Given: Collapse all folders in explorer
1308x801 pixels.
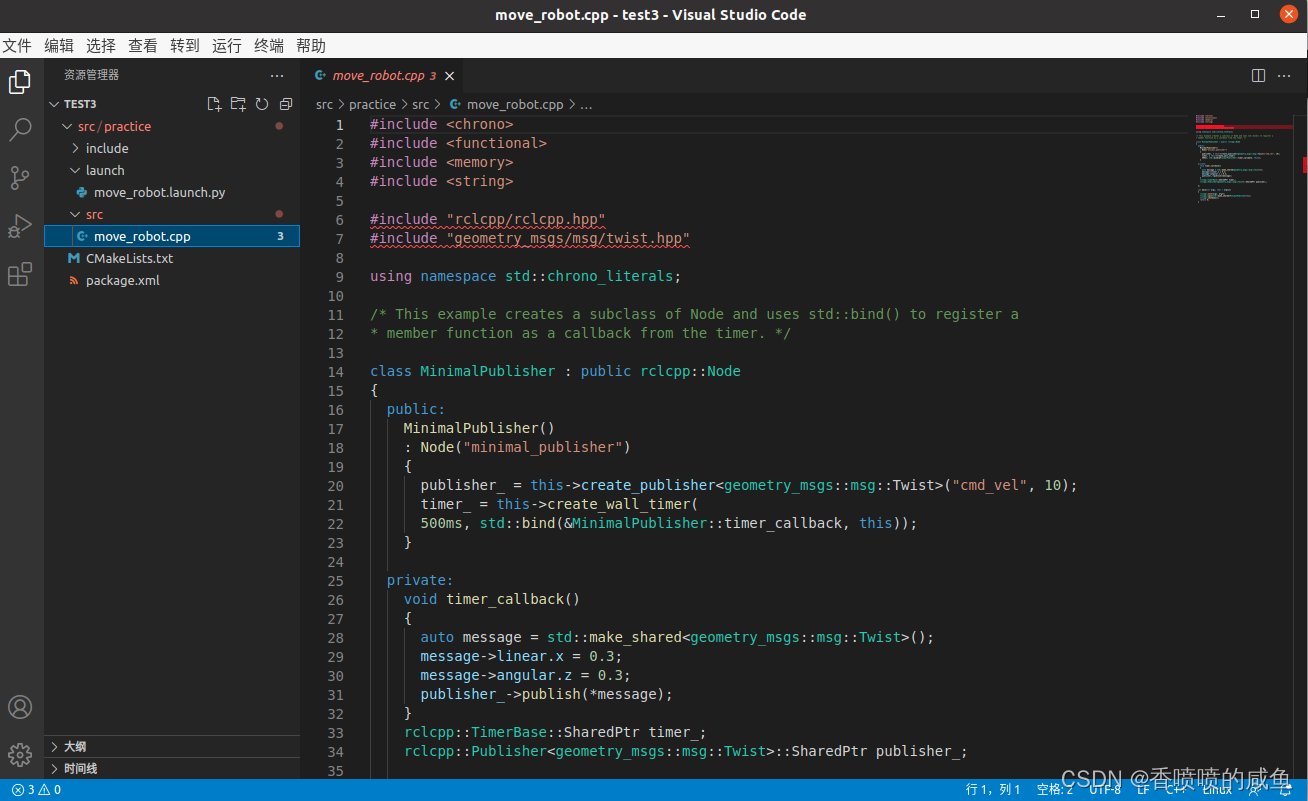Looking at the screenshot, I should click(x=286, y=104).
